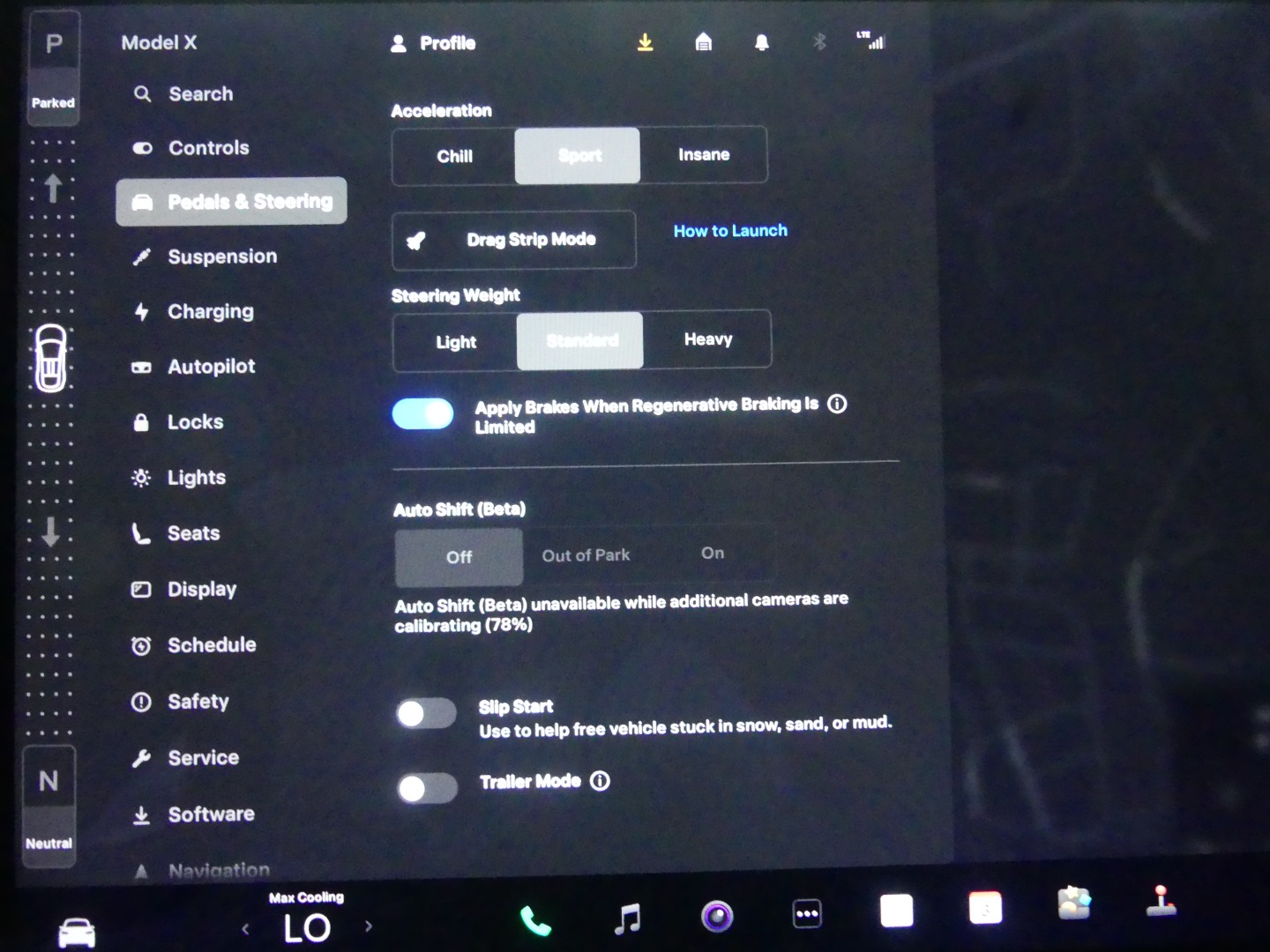The height and width of the screenshot is (952, 1270).
Task: Open the more apps ellipsis menu
Action: click(807, 914)
